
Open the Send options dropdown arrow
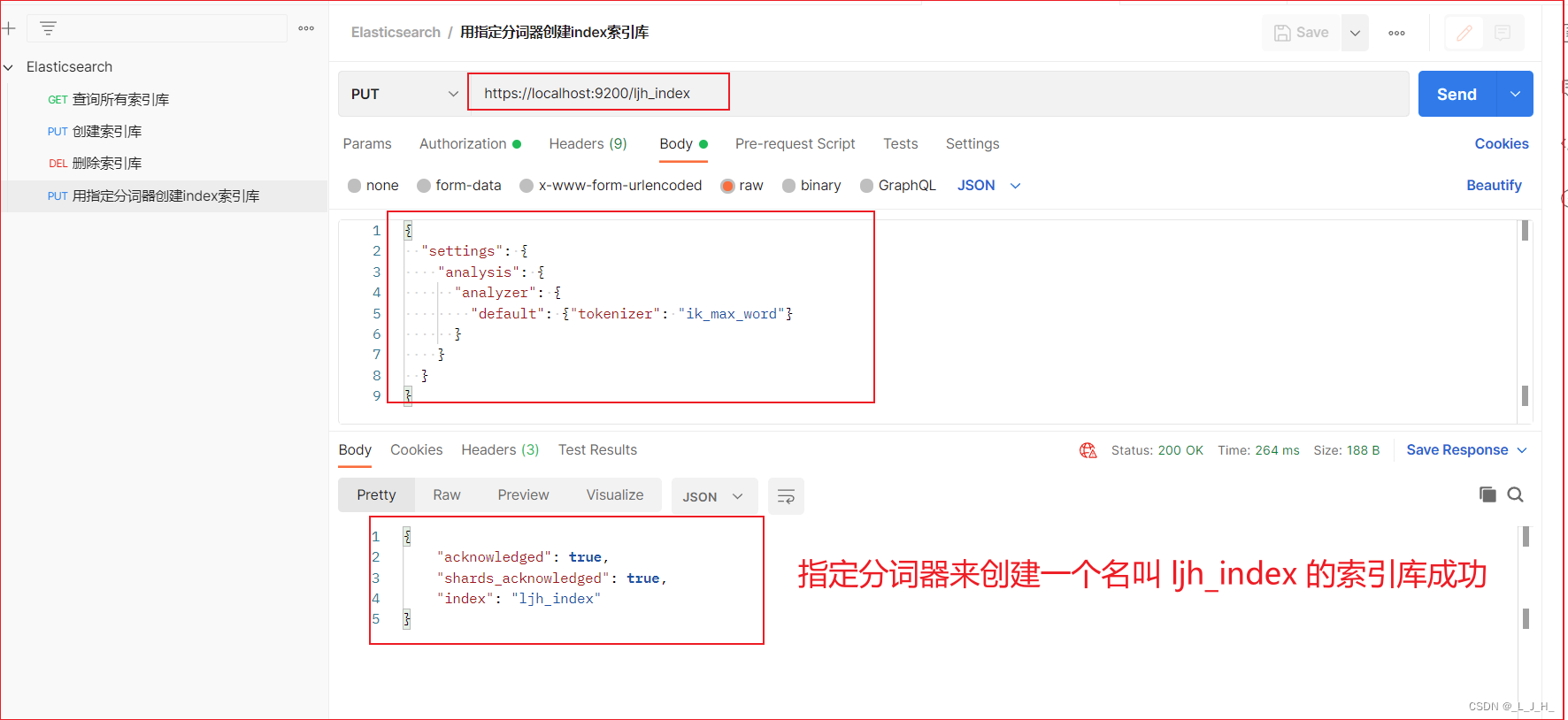point(1515,94)
